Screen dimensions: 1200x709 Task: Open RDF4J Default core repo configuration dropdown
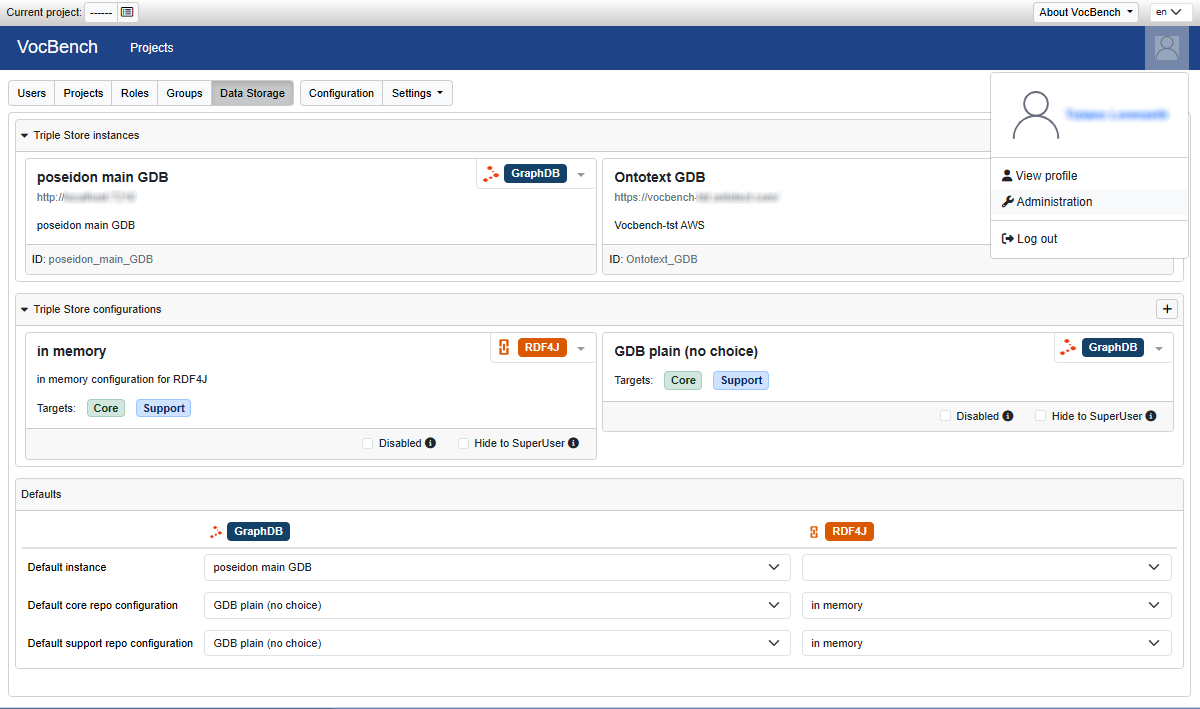point(986,606)
